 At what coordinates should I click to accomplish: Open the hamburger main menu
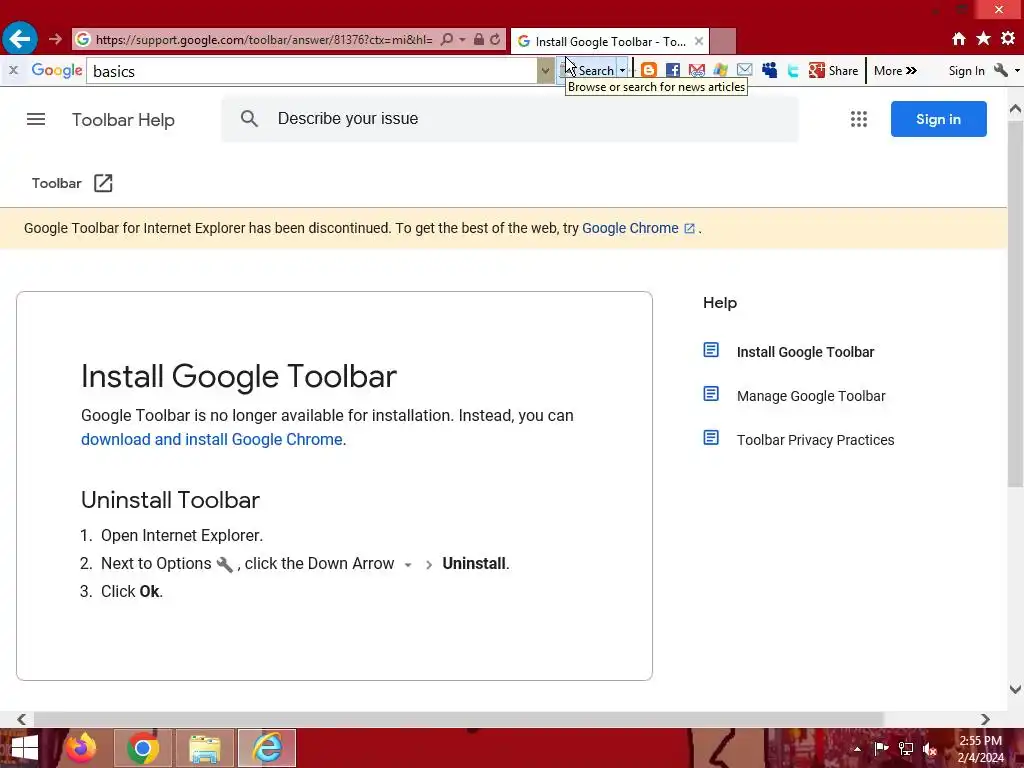(36, 120)
